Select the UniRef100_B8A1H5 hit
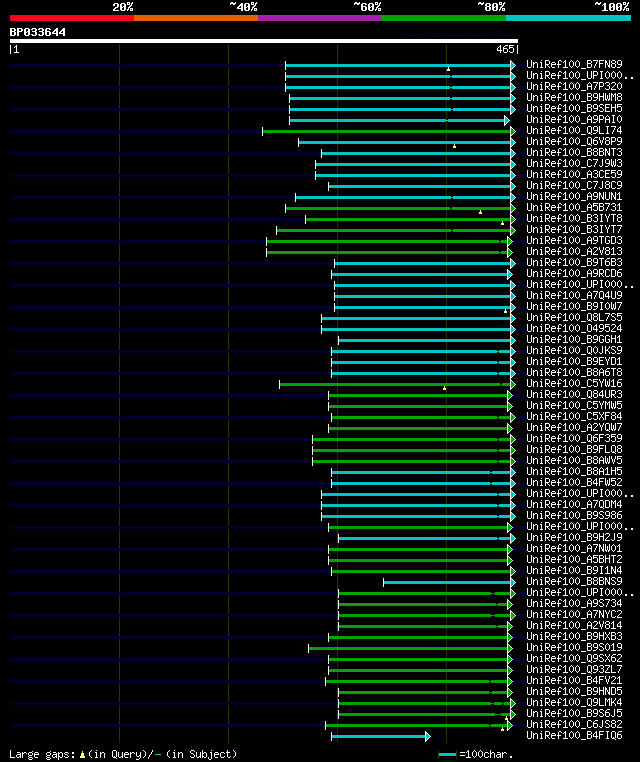640x762 pixels. pos(574,471)
